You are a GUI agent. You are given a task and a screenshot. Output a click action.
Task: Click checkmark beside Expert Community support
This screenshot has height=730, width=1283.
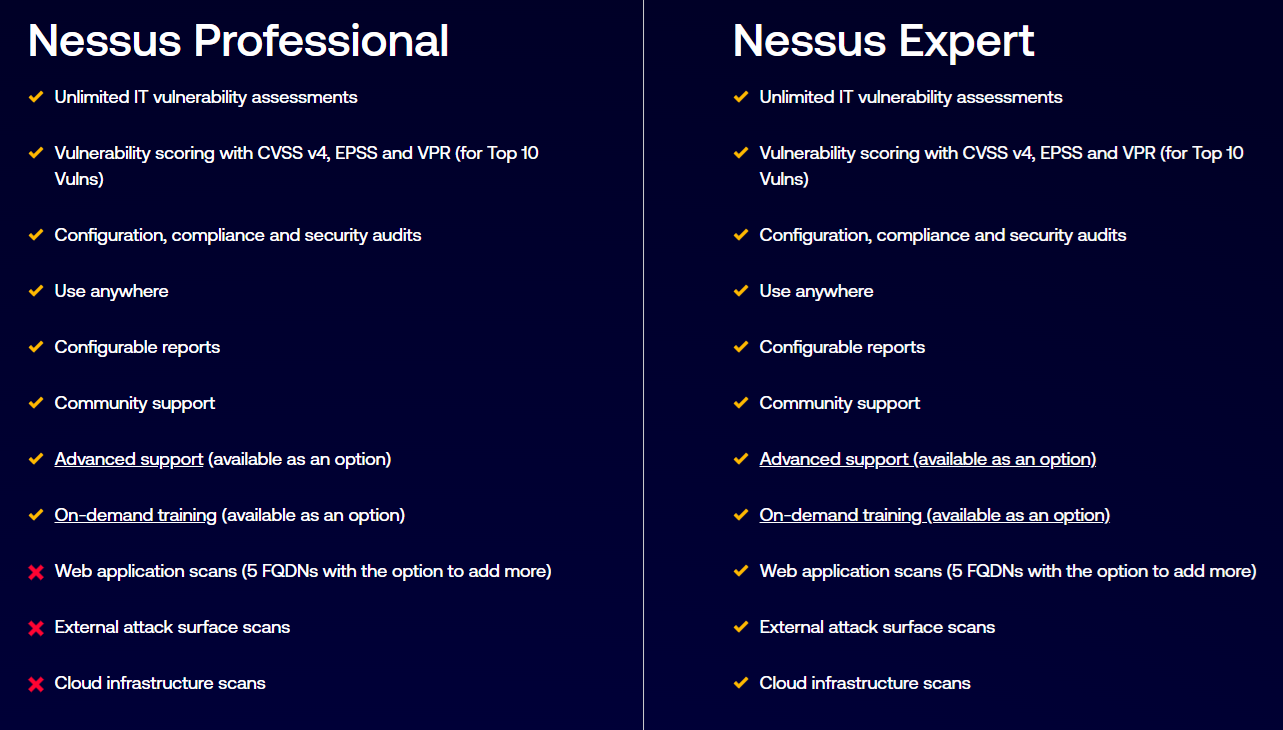click(741, 403)
